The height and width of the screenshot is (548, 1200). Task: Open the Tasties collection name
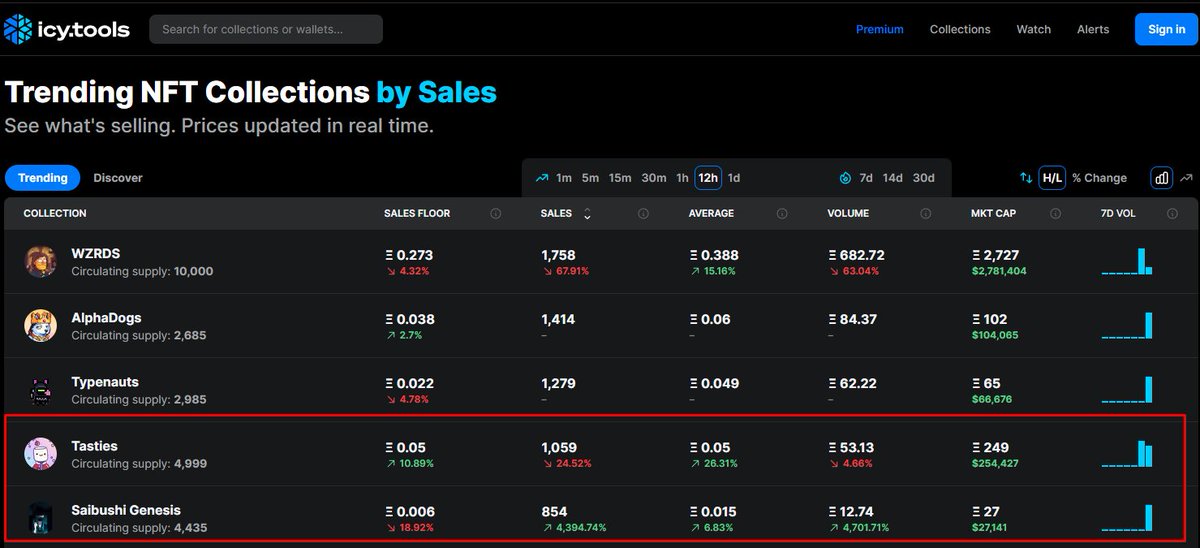(94, 446)
